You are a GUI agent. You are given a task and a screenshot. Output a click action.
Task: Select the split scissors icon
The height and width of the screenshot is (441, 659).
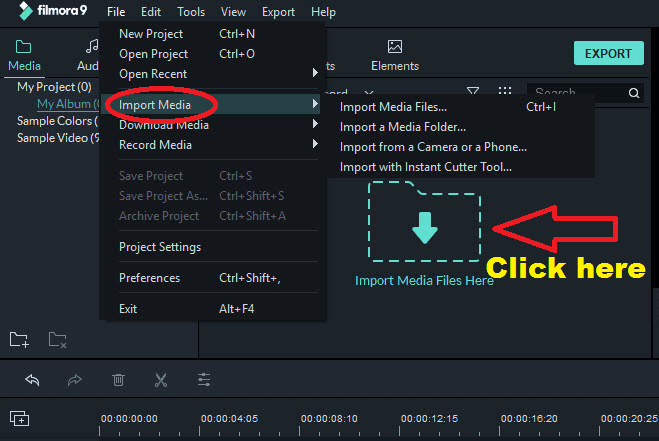pyautogui.click(x=161, y=380)
